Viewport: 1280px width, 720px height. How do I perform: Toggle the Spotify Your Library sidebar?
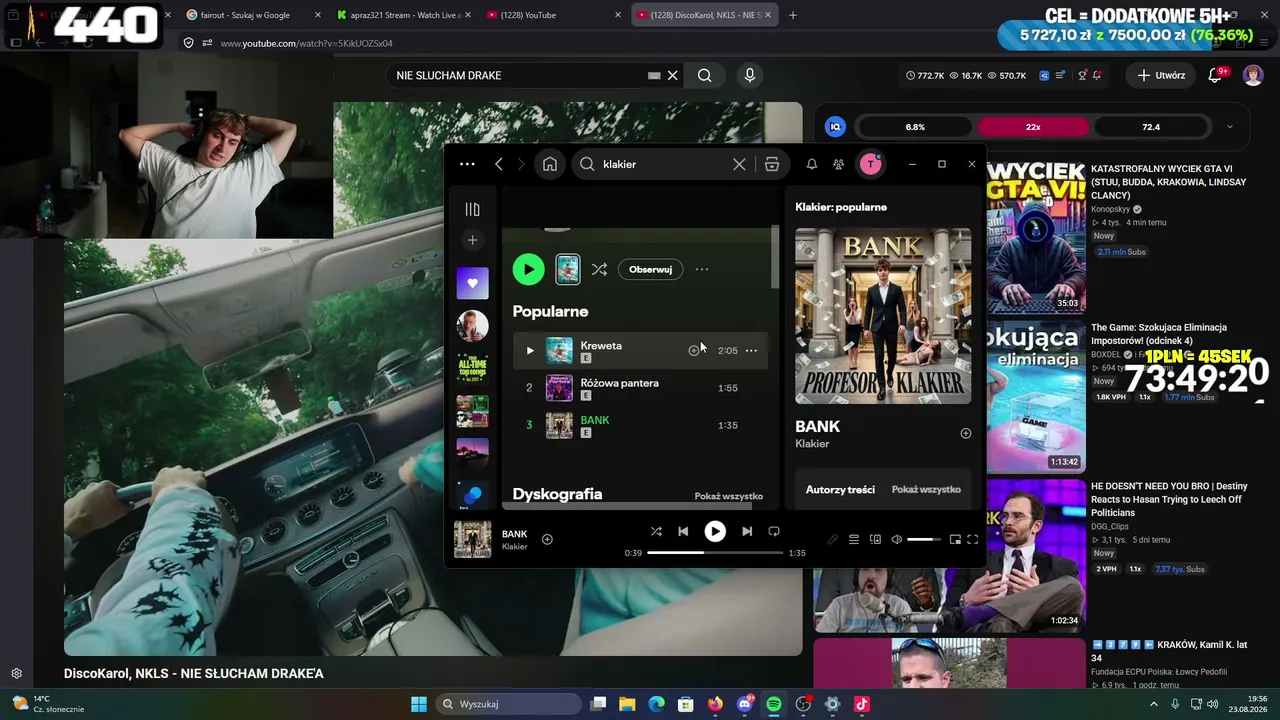coord(473,209)
